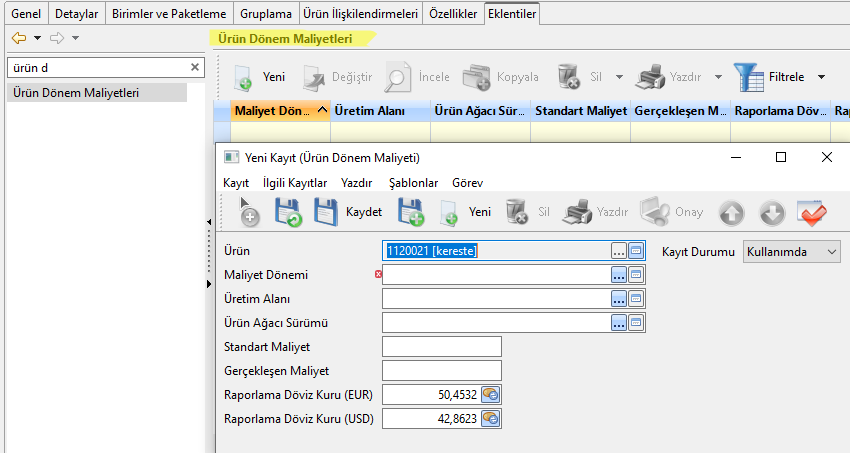Open the Kayıt Durumu dropdown
The image size is (850, 453).
(x=791, y=251)
